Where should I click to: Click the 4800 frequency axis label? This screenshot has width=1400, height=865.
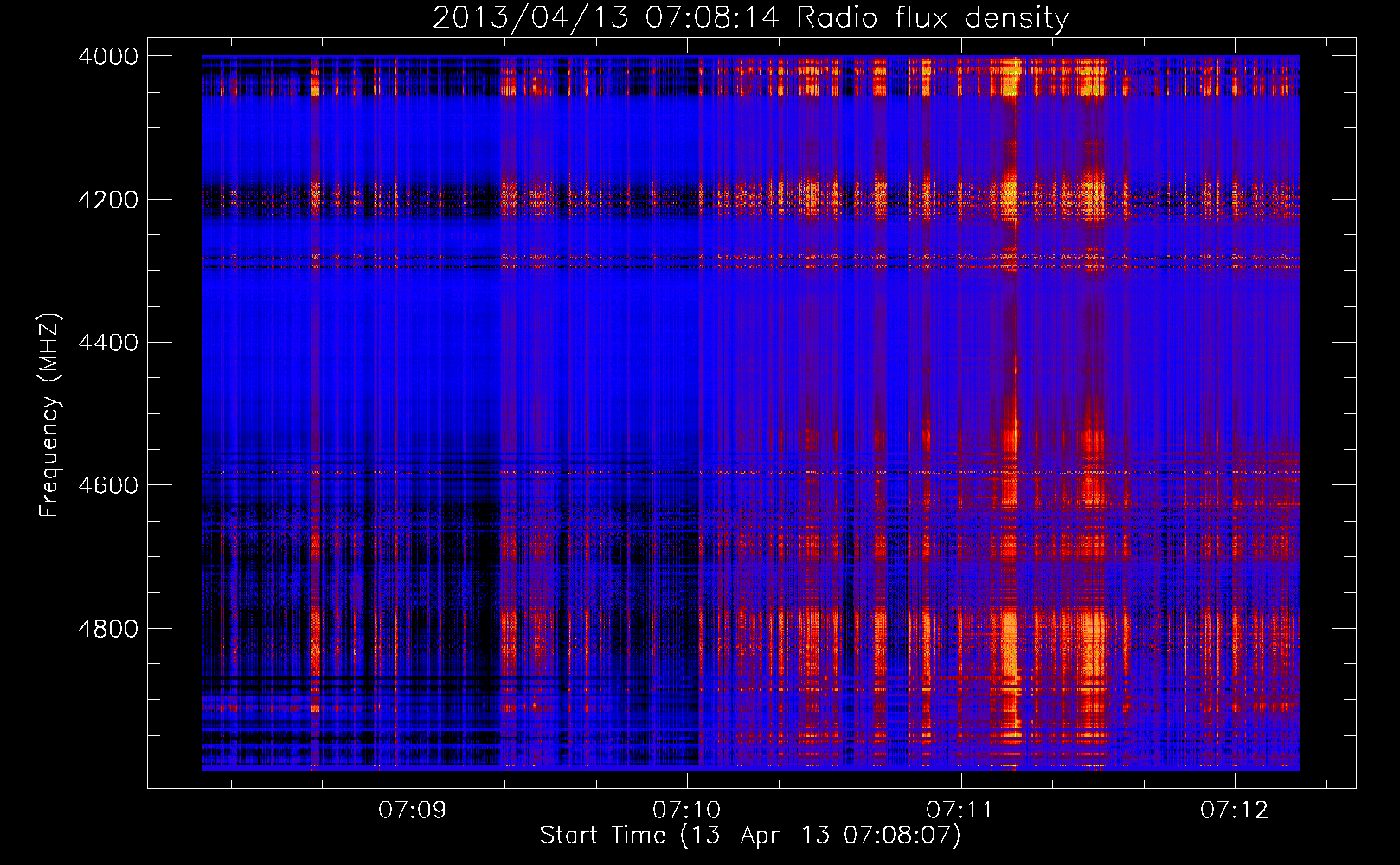[x=108, y=629]
